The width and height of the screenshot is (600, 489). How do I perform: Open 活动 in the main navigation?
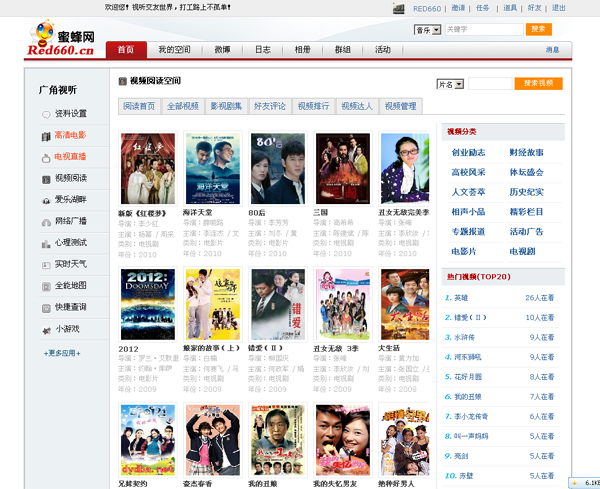(383, 50)
